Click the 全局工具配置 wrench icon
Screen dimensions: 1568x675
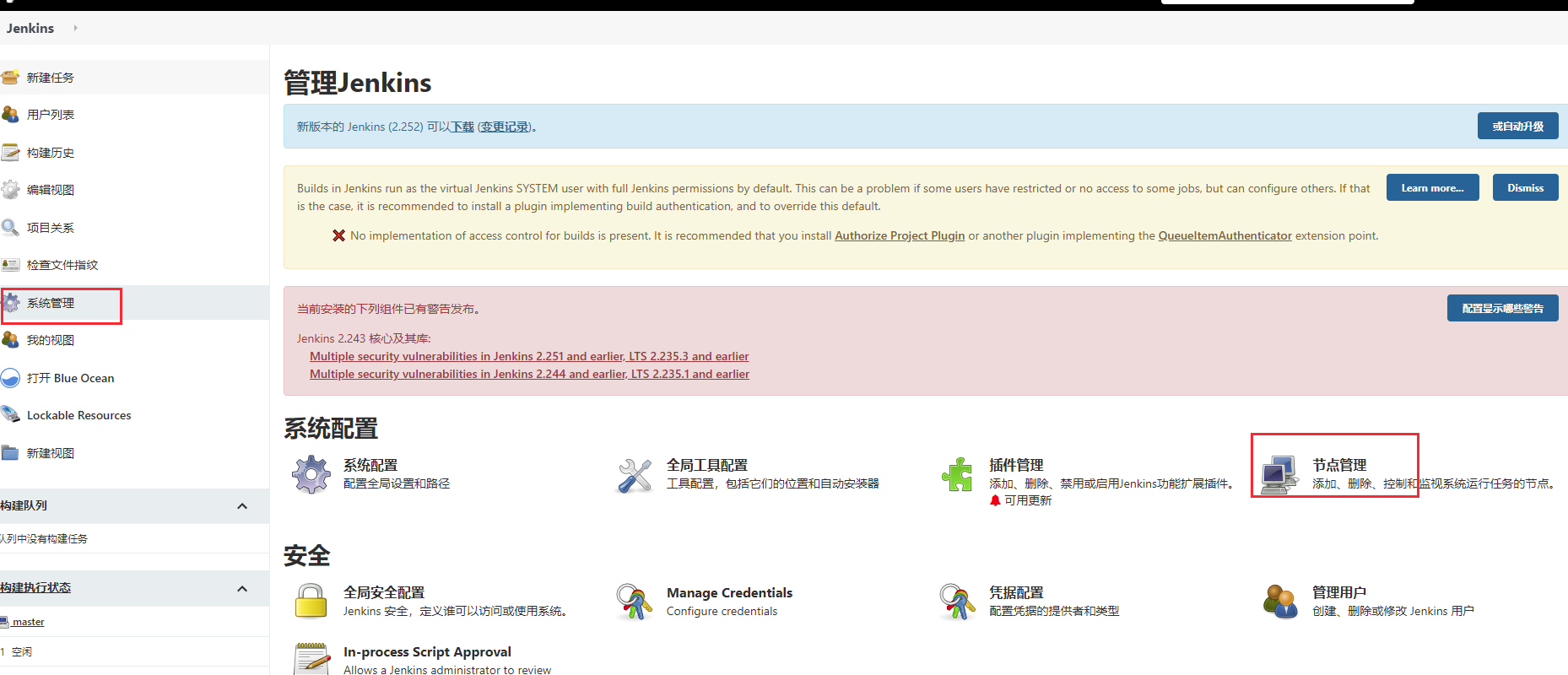pos(635,475)
